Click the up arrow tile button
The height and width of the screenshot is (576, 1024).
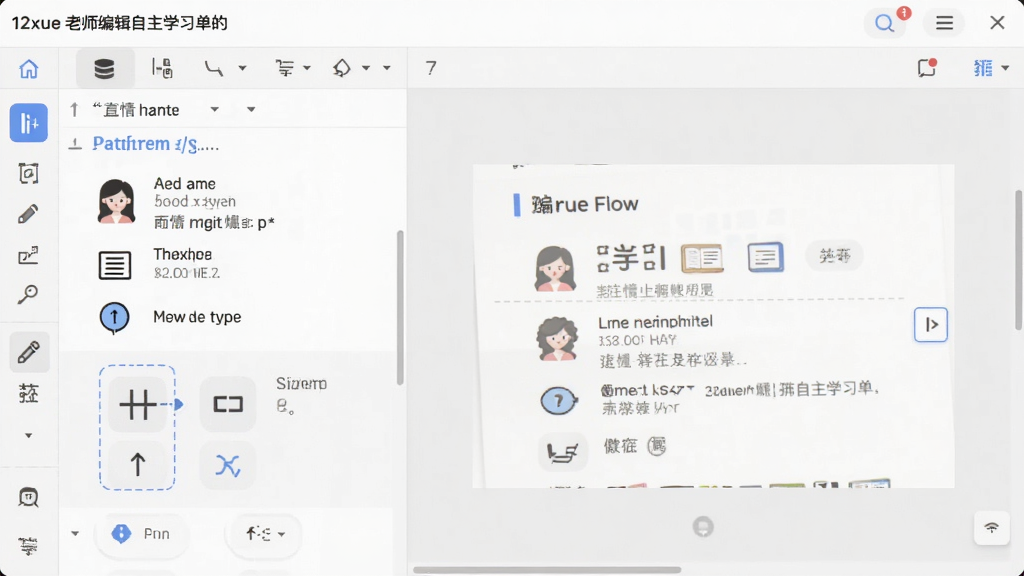click(137, 465)
